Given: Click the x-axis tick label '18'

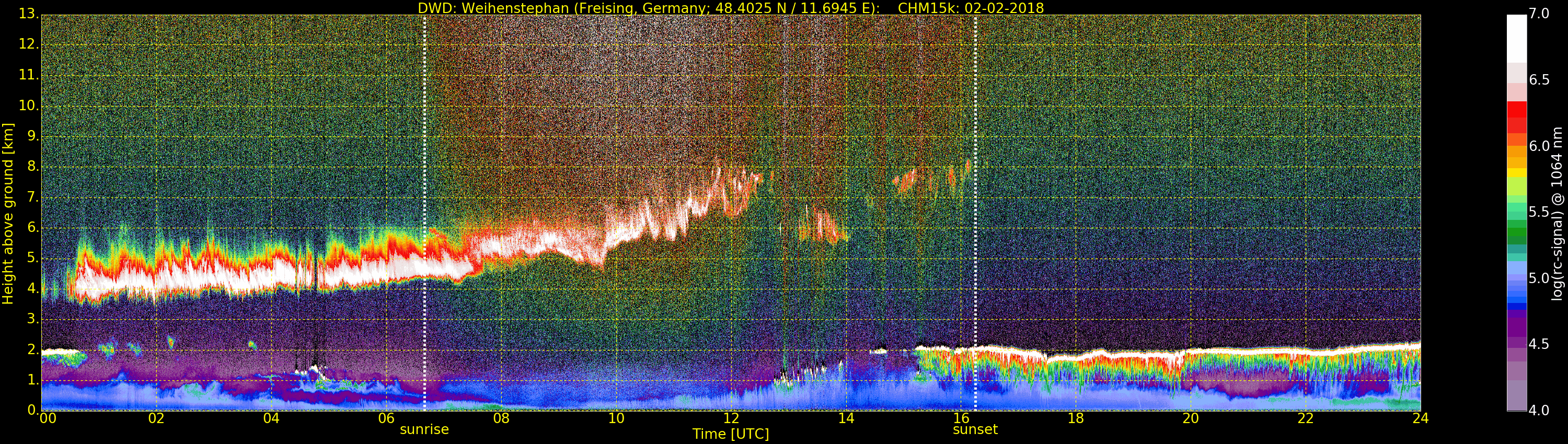Looking at the screenshot, I should tap(1076, 418).
